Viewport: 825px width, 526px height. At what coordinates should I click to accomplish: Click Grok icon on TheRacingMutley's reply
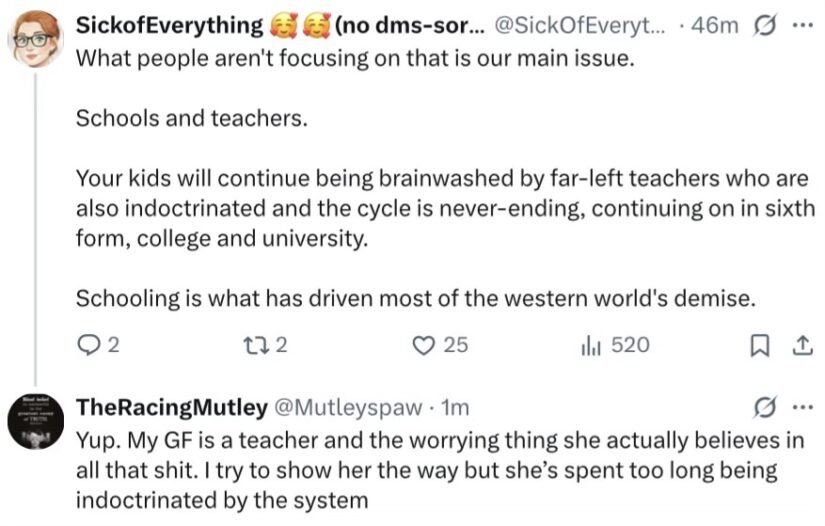(x=764, y=408)
